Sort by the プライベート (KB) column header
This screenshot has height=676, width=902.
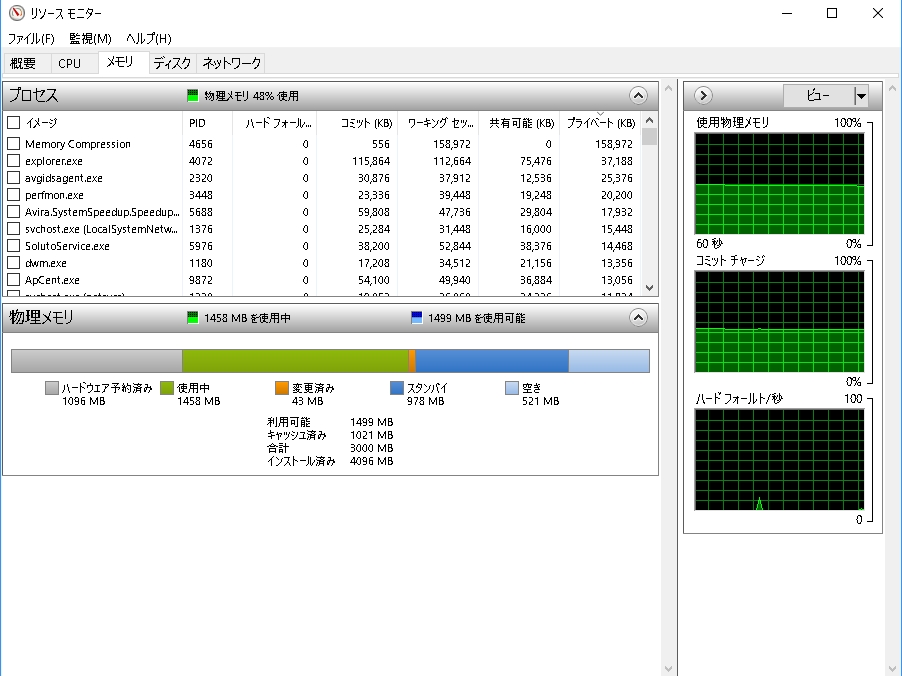600,123
